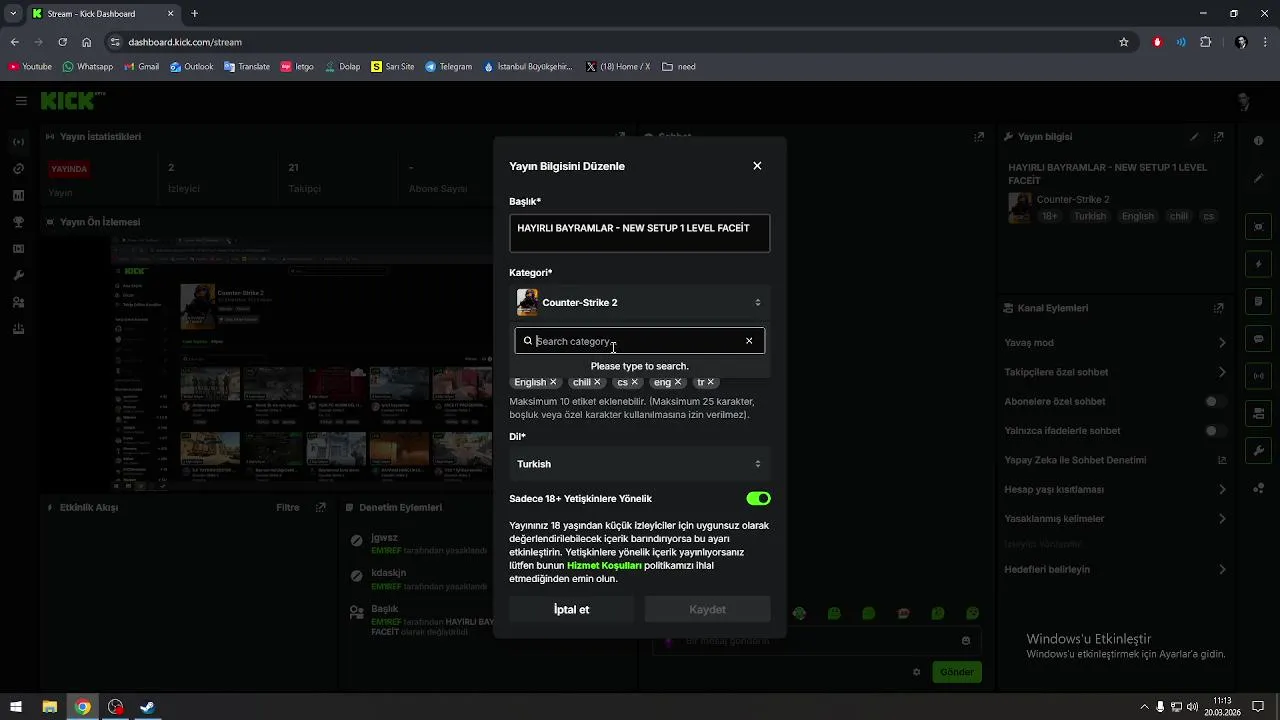Open the Hizmet Koşulları link
Screen dimensions: 1280x720
pos(604,566)
